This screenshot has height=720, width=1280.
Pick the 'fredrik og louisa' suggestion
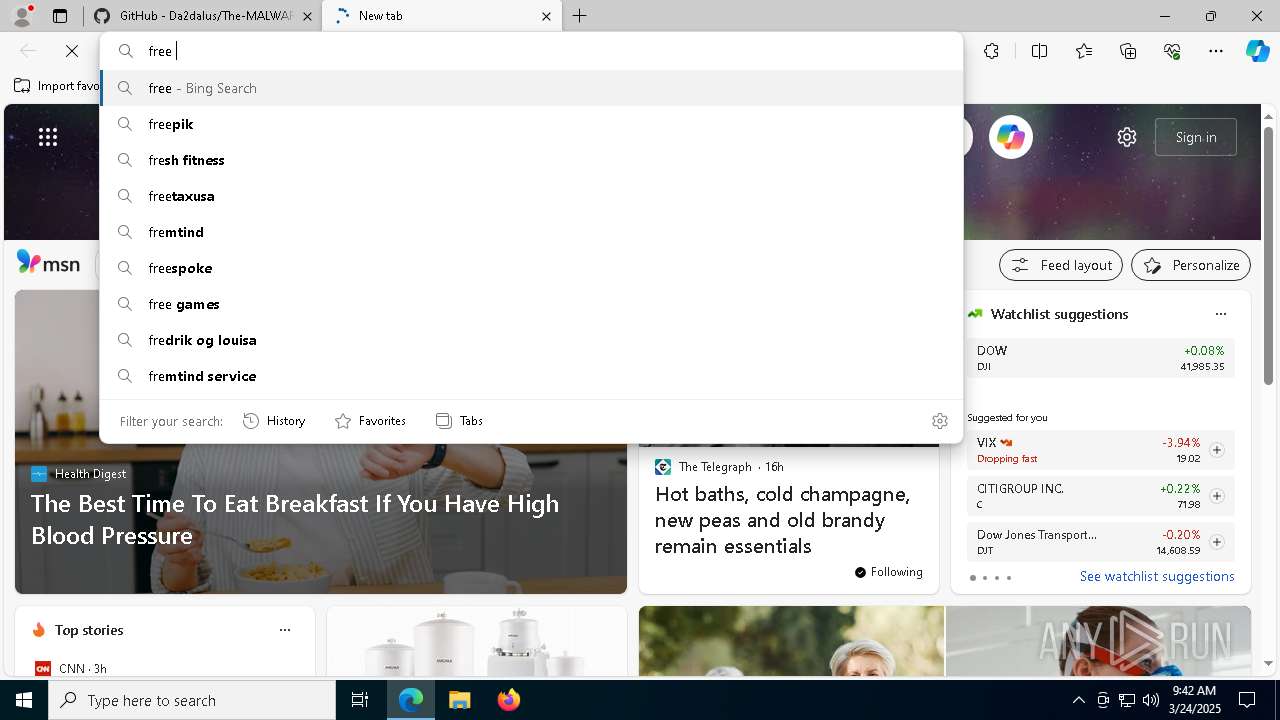(x=531, y=340)
